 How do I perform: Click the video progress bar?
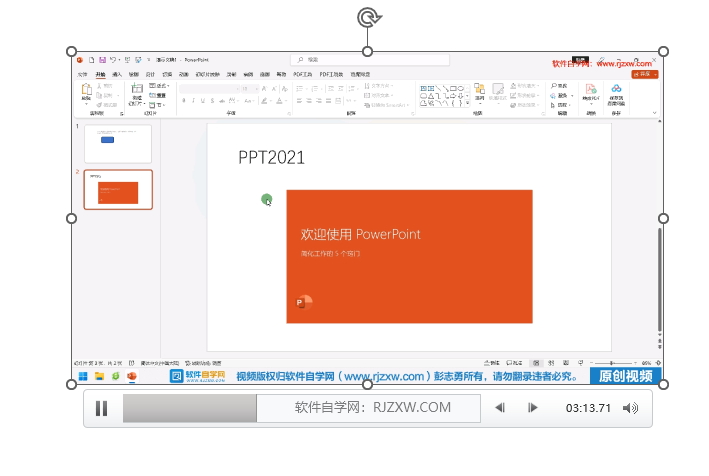[x=302, y=408]
